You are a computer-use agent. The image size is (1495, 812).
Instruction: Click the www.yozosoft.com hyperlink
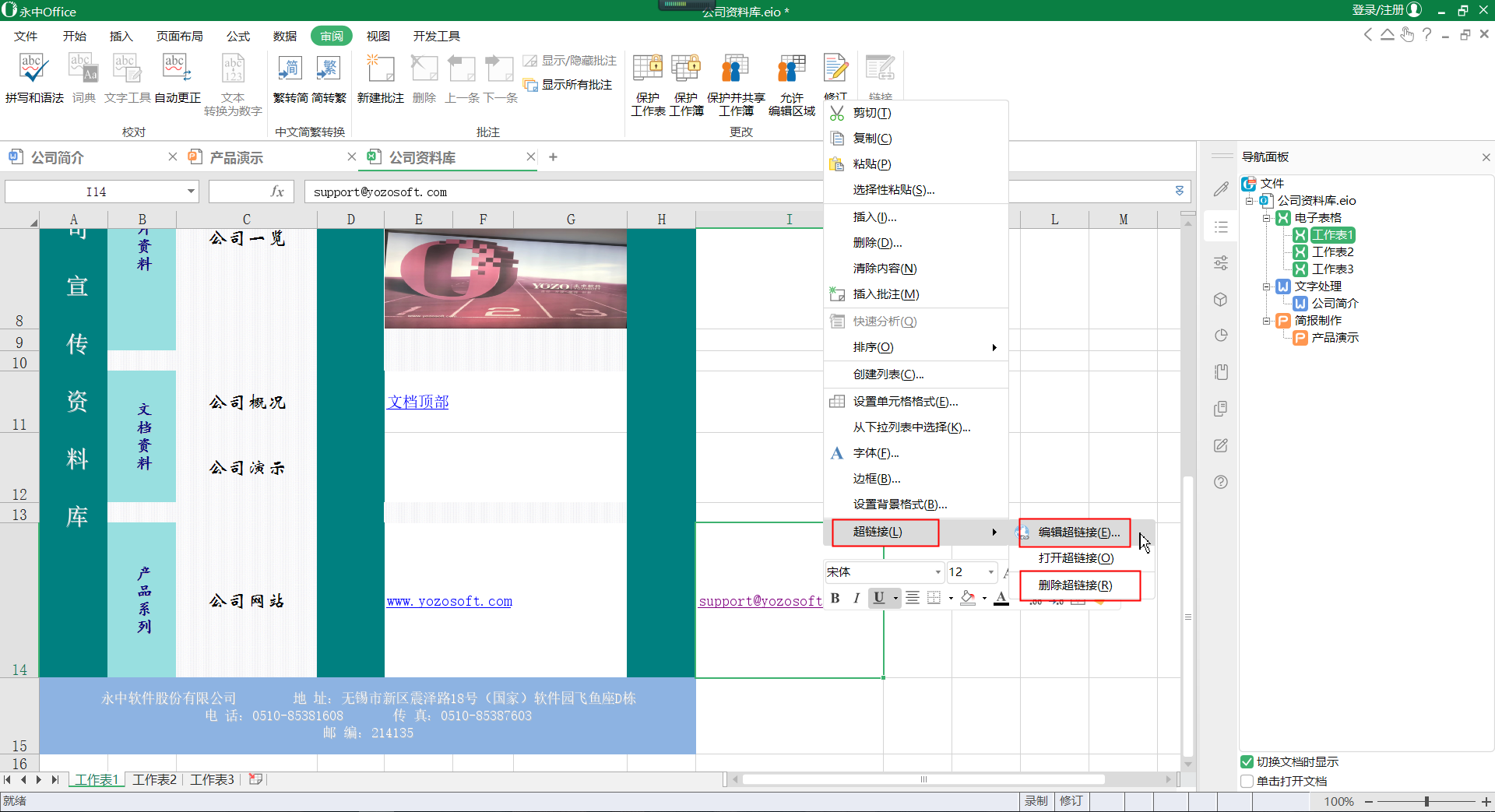[449, 601]
